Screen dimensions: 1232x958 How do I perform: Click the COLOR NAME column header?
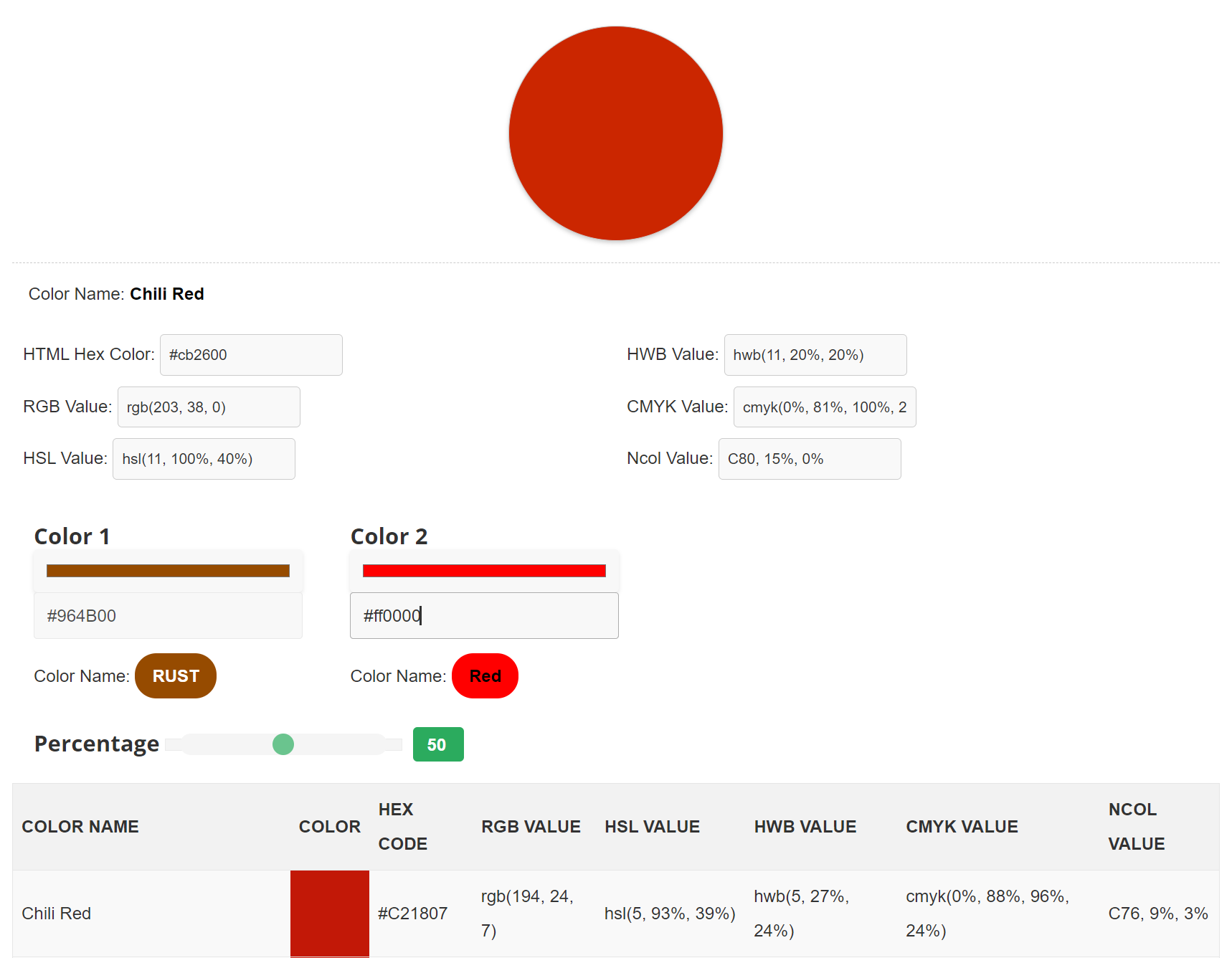80,827
